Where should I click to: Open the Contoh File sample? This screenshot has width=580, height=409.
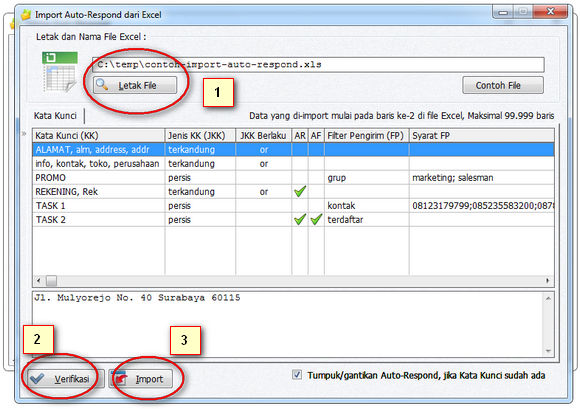tap(503, 85)
